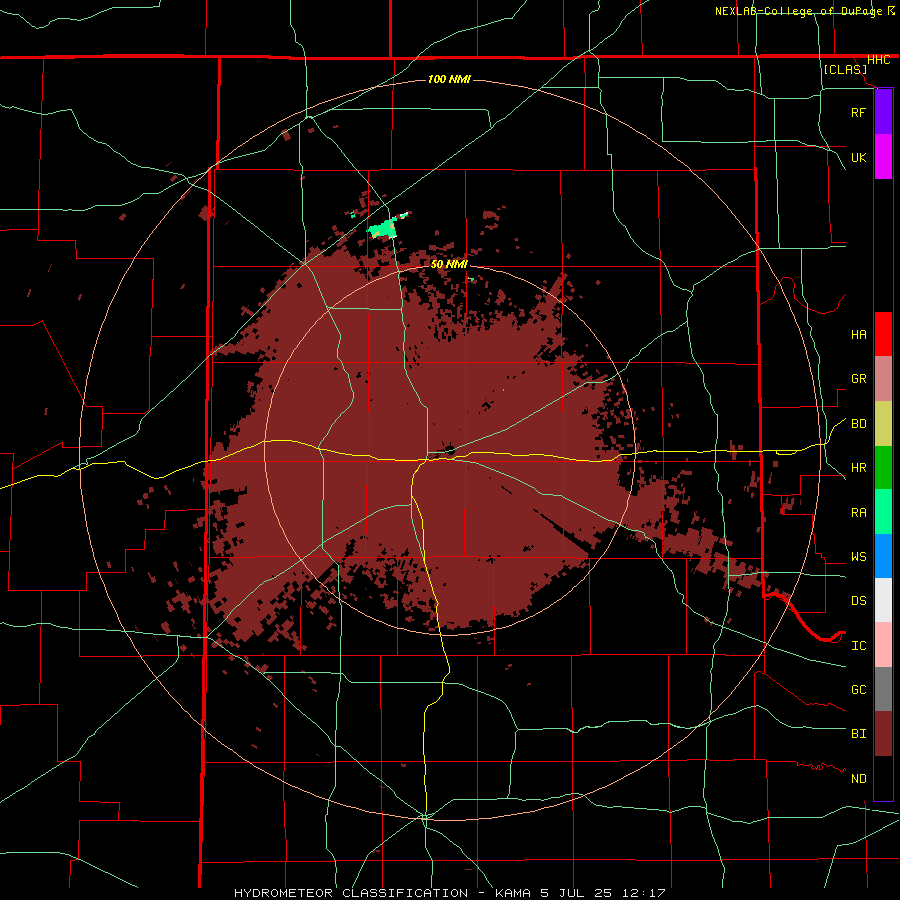Click the GC legend label
The image size is (900, 900).
click(858, 690)
